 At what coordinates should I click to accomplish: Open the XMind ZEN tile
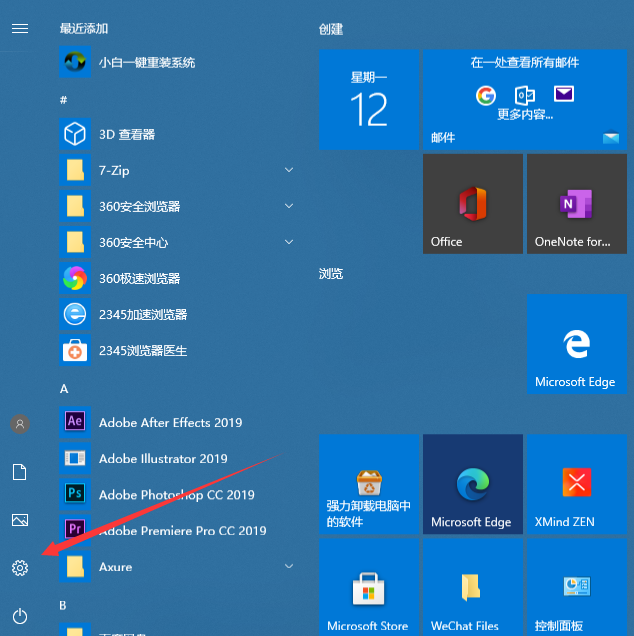[577, 484]
